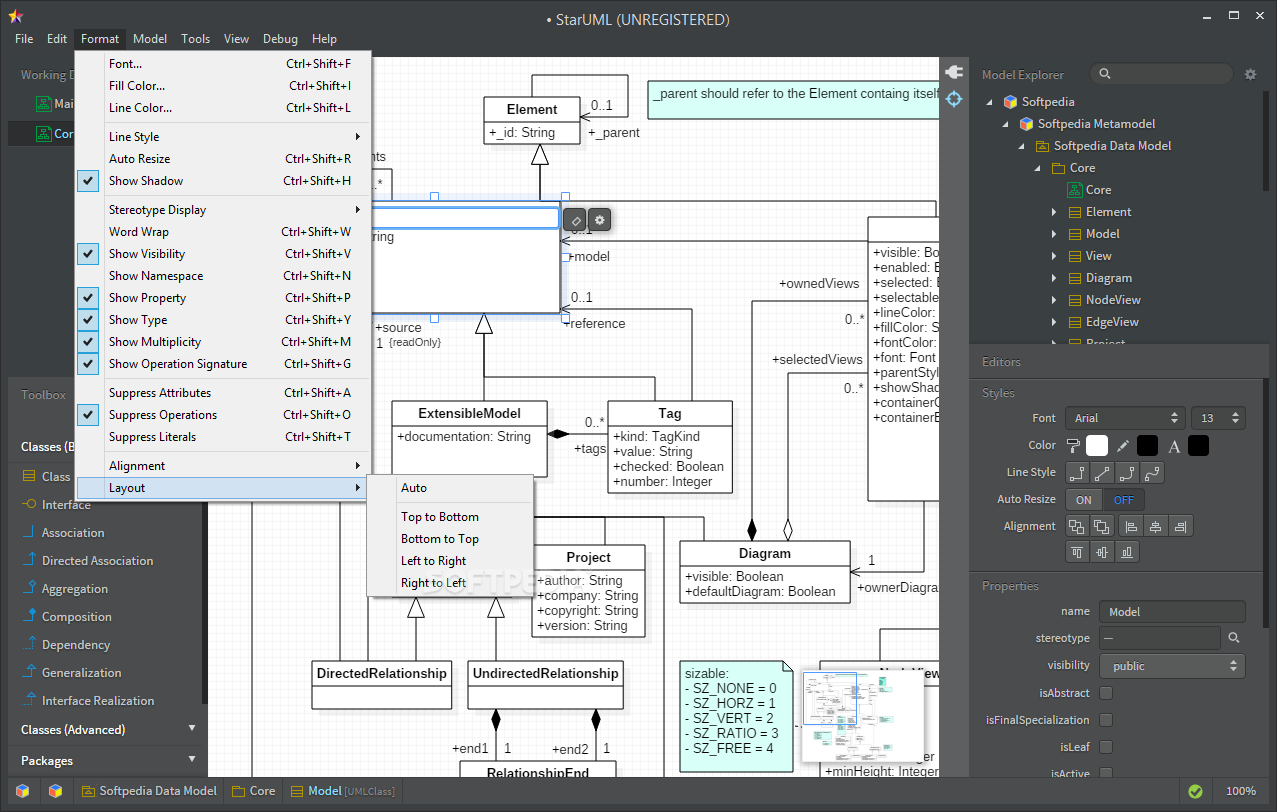Turn Auto Resize OFF

1123,499
